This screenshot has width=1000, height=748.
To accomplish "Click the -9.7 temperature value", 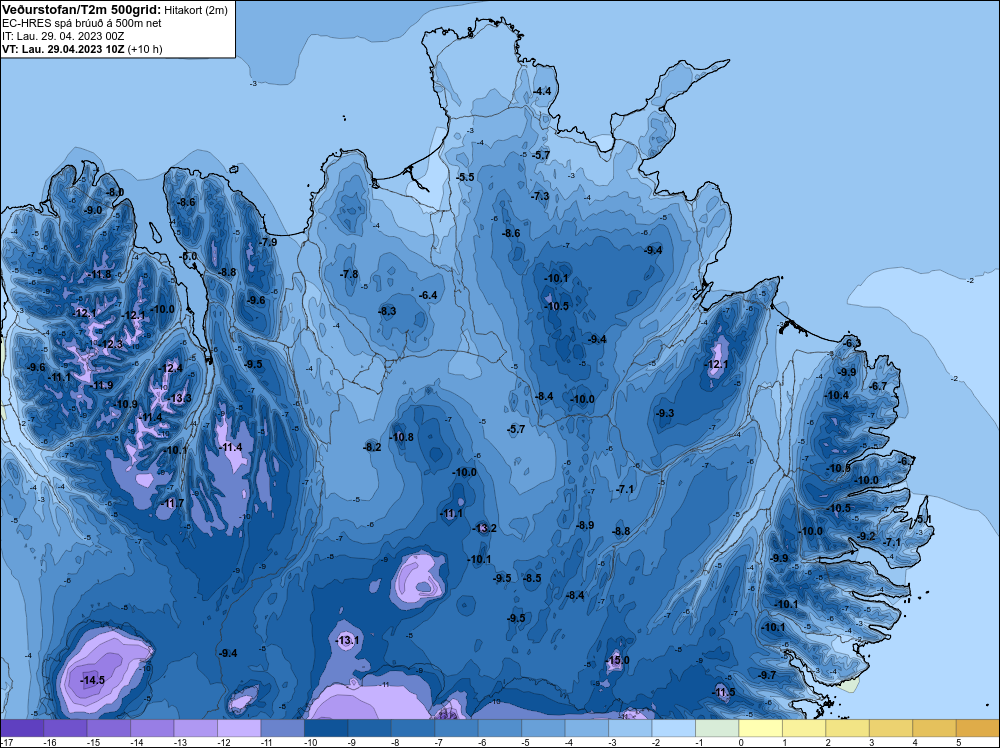I will coord(767,675).
